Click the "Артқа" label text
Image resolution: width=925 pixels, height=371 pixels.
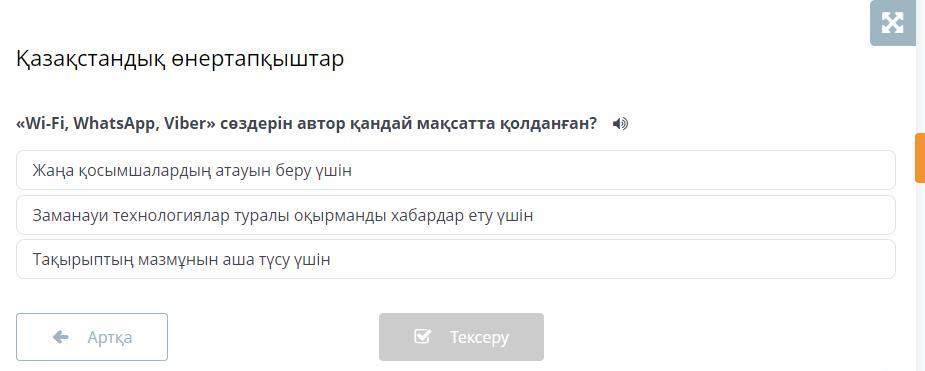[x=110, y=337]
